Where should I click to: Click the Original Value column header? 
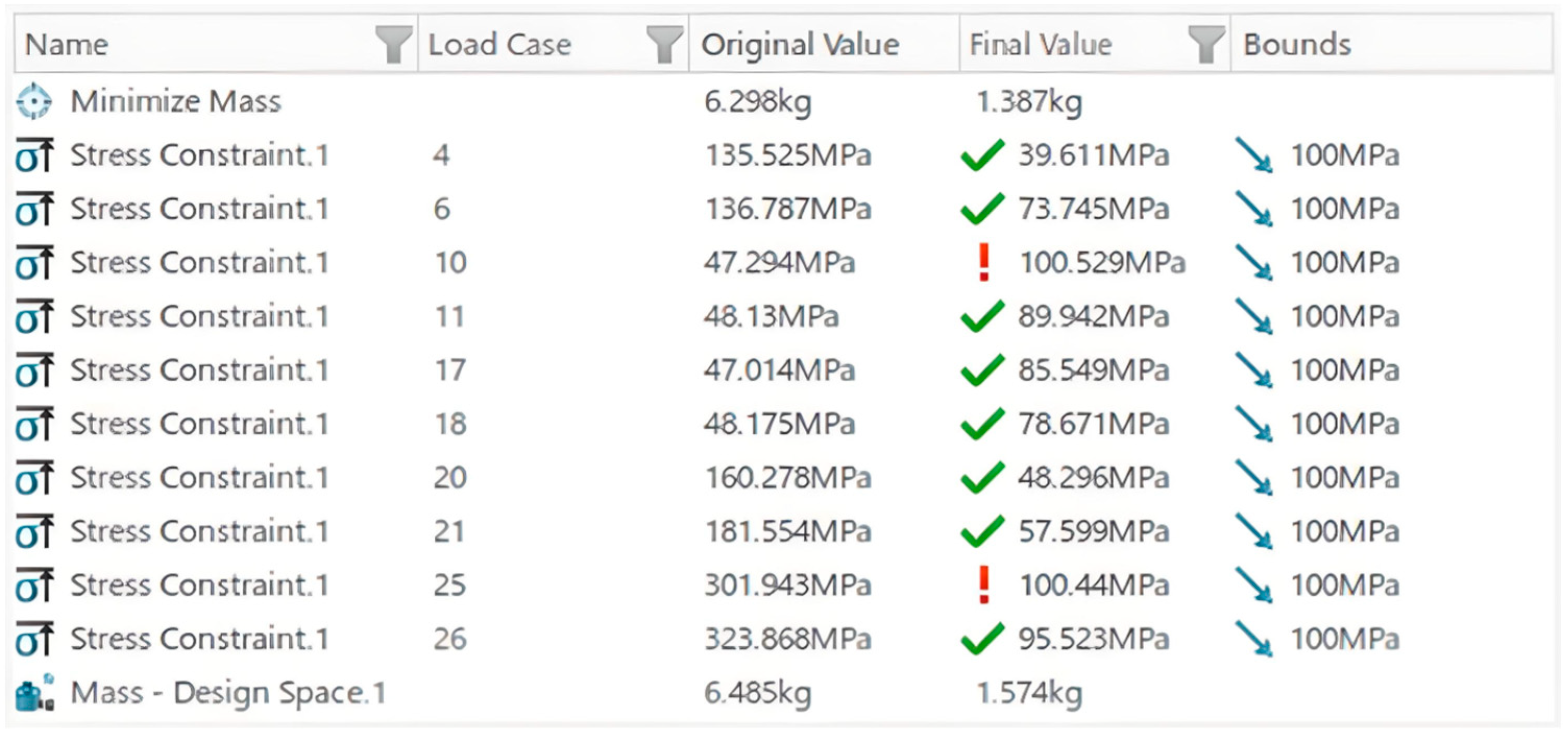[x=800, y=44]
